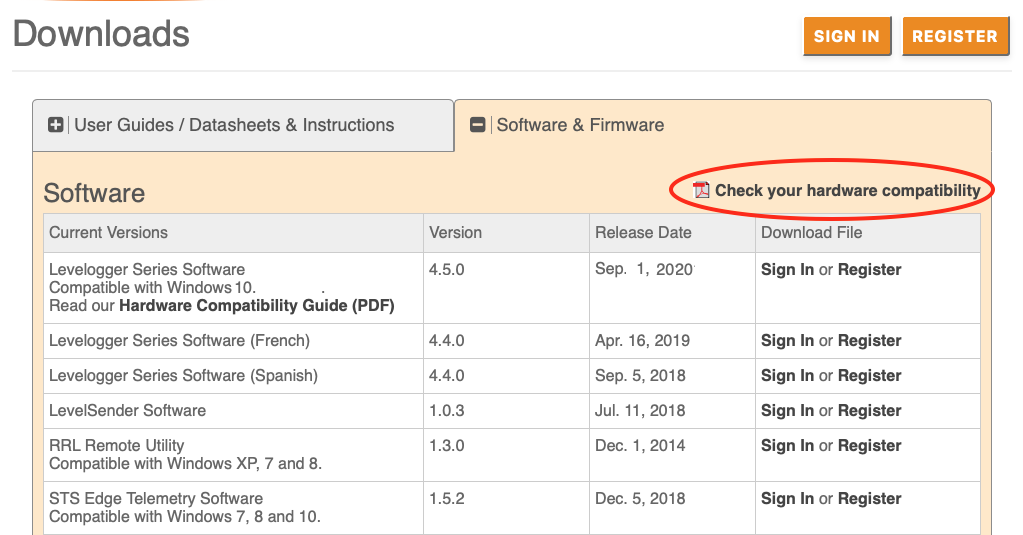
Task: Click the Sep. 5, 2018 release date
Action: click(x=640, y=376)
